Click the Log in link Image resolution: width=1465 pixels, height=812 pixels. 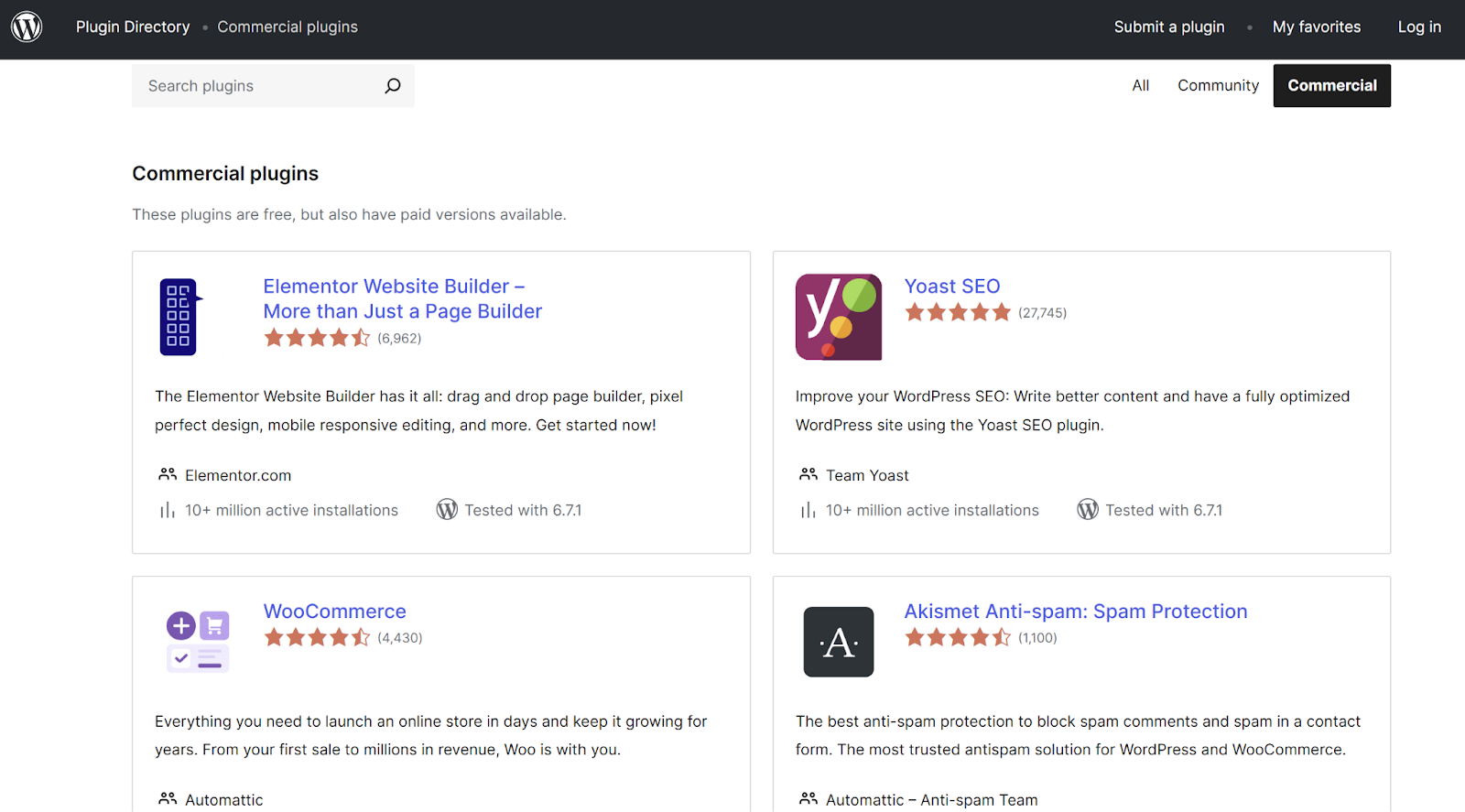(x=1418, y=27)
